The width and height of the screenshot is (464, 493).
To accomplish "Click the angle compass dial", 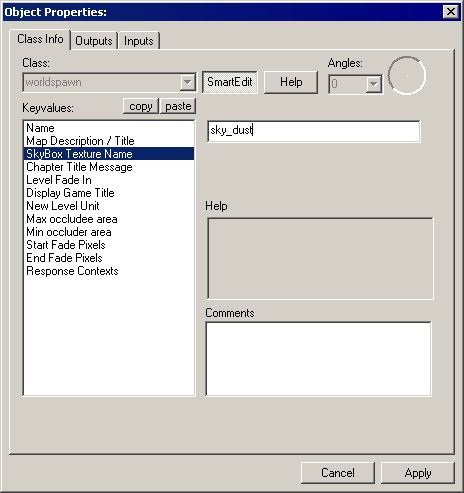I will pyautogui.click(x=407, y=75).
